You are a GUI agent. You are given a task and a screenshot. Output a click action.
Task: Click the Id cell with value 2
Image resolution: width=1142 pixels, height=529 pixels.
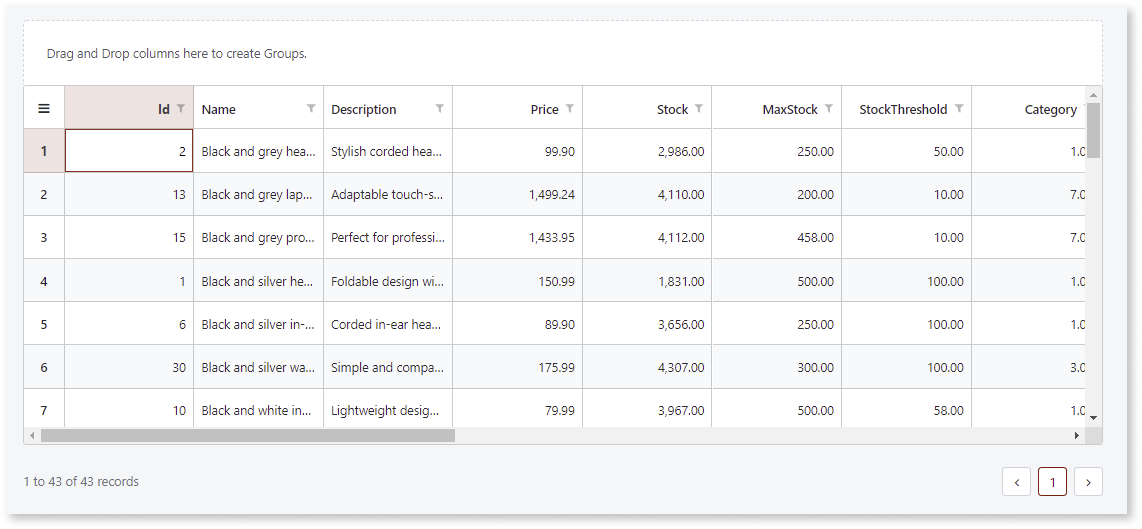[x=129, y=152]
